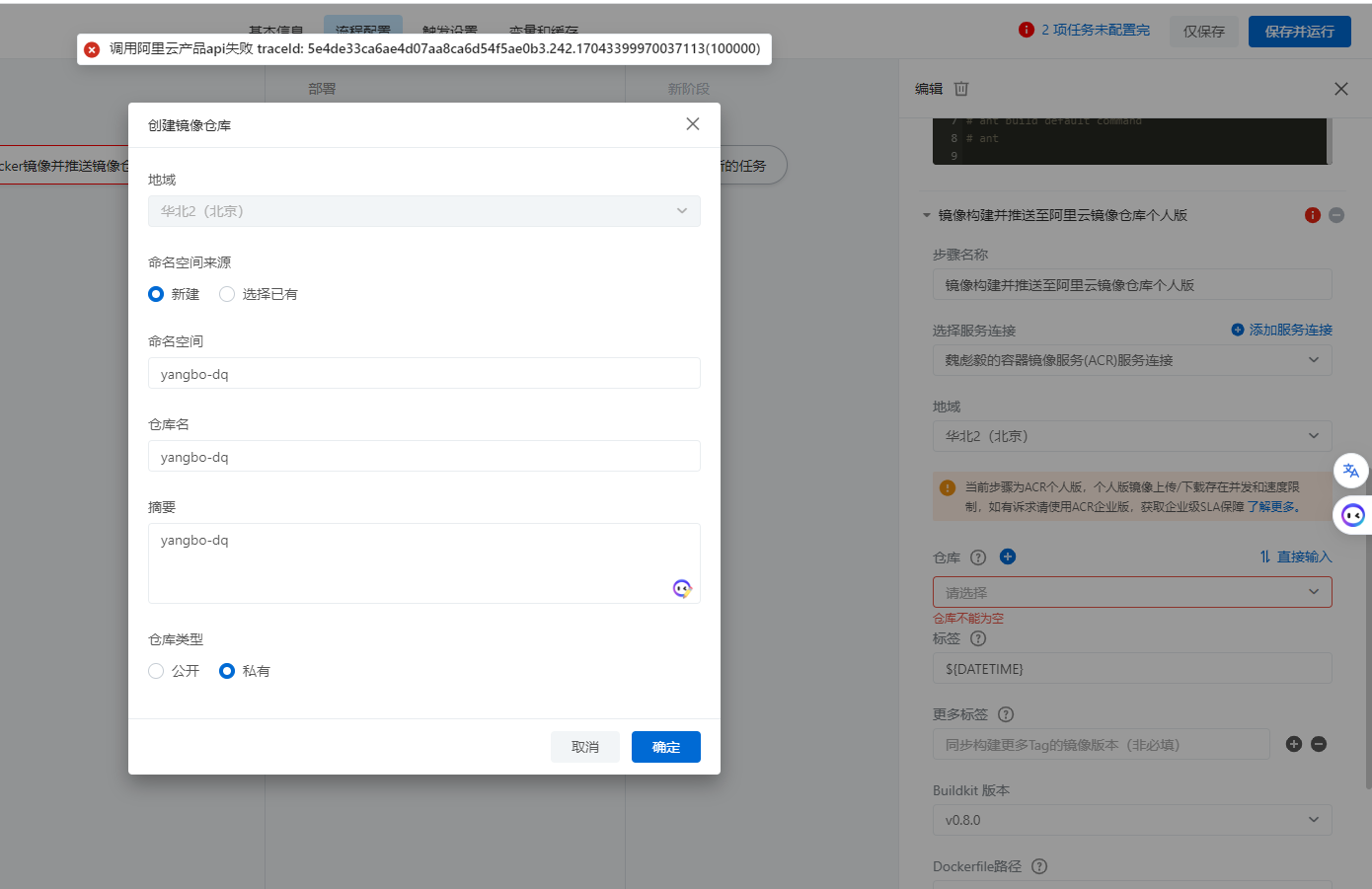Click the 仓库名 input field
This screenshot has height=889, width=1372.
tap(424, 457)
